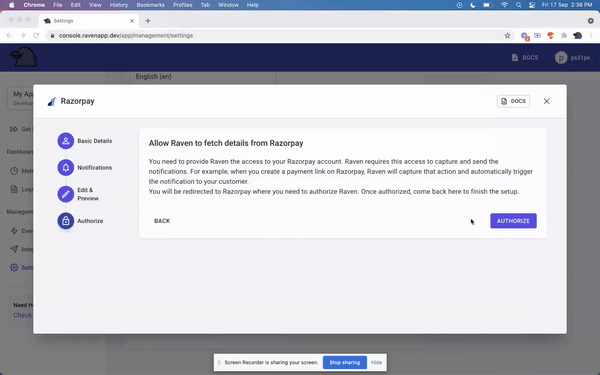
Task: Select the Basic Details step icon
Action: tap(66, 141)
